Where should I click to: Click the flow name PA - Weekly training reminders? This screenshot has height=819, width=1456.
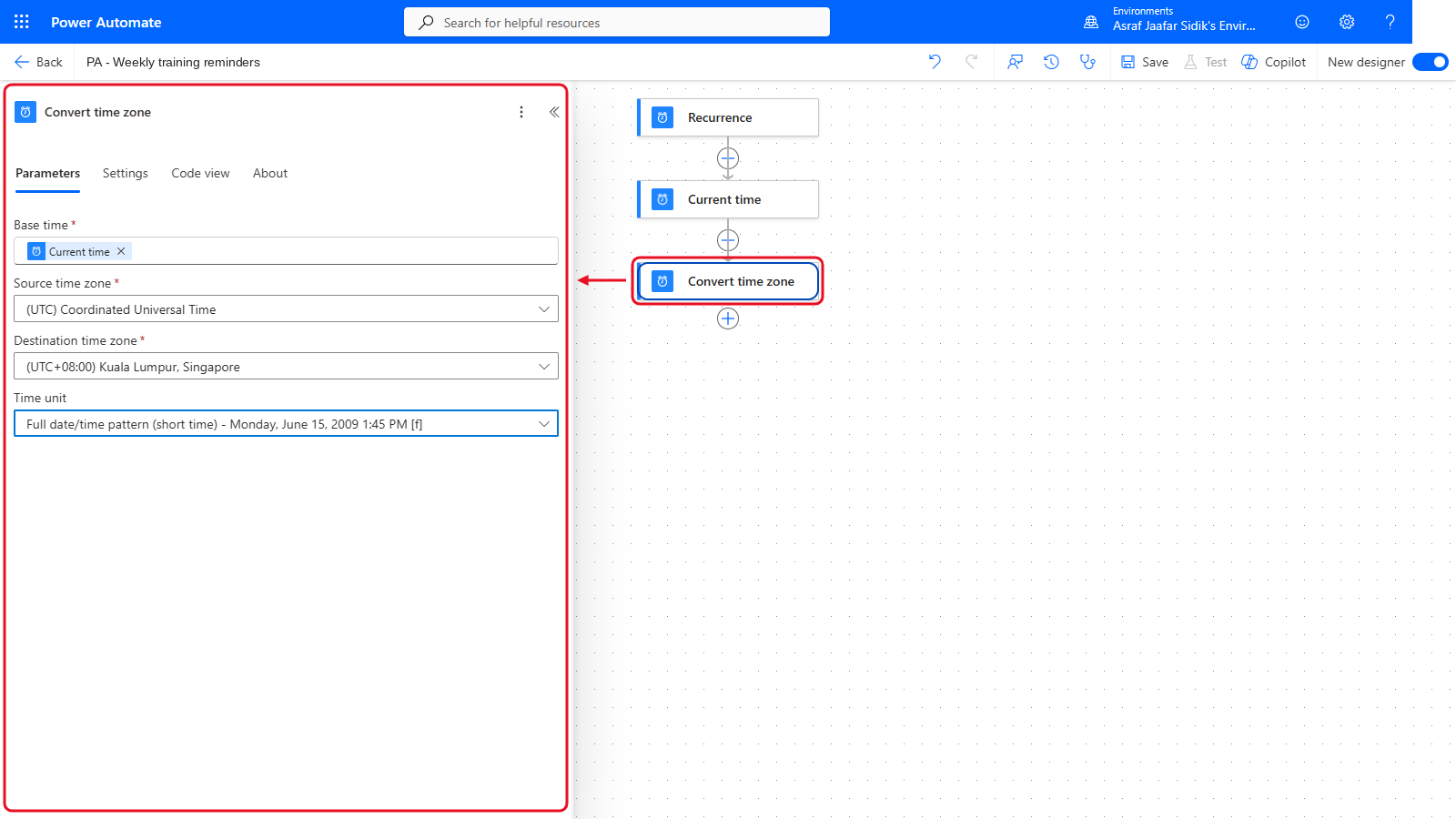(173, 62)
